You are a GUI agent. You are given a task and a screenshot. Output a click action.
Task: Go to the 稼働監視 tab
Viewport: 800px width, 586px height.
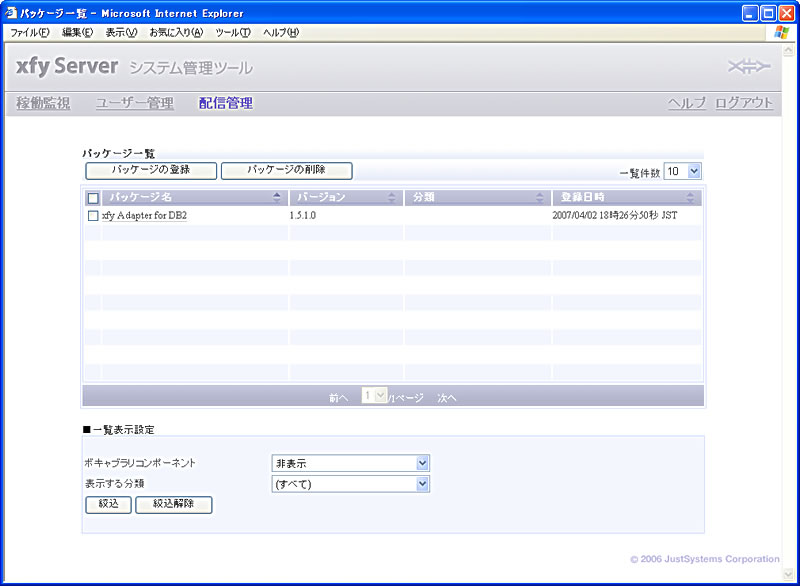point(43,103)
